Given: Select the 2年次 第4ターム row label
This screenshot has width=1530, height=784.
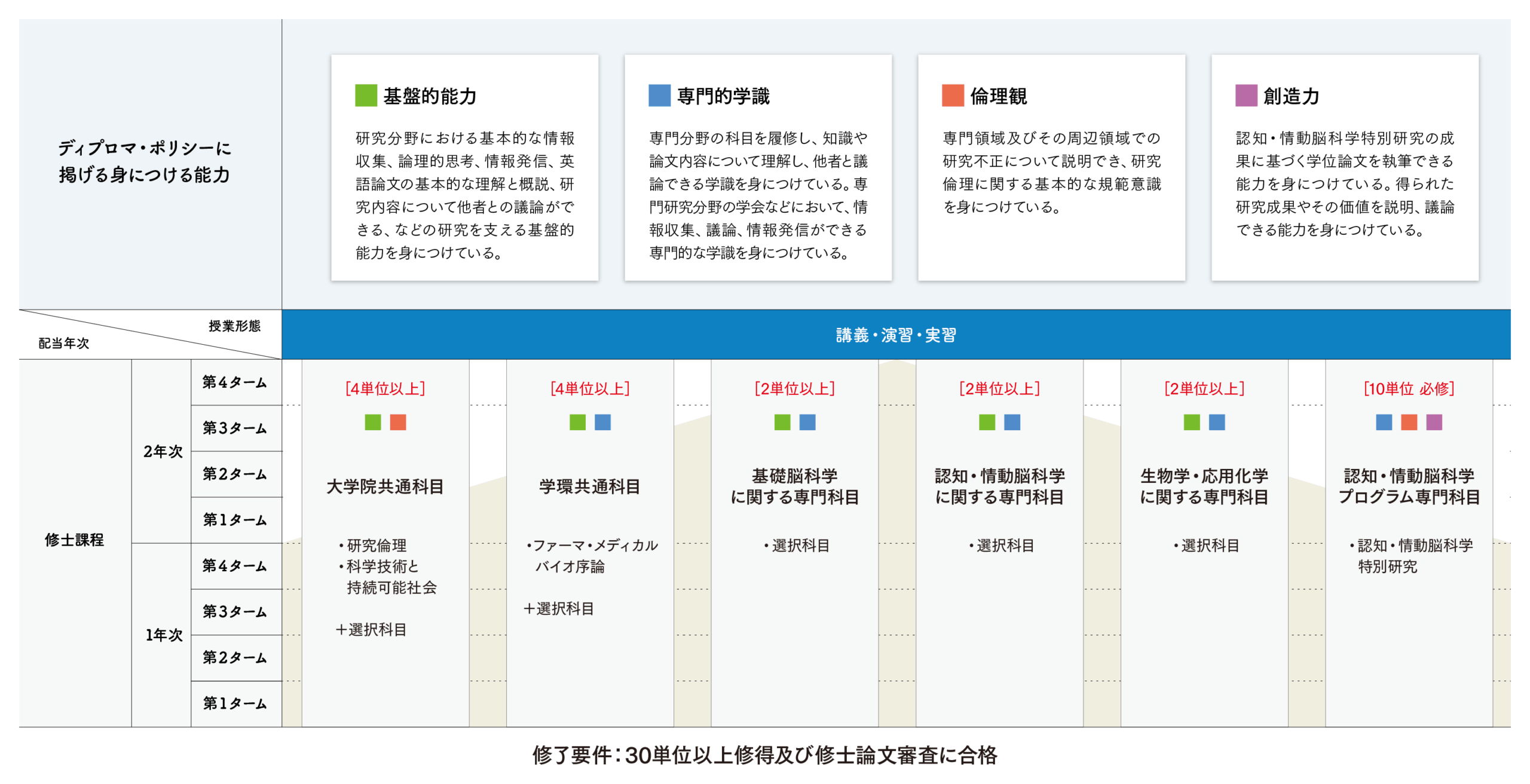Looking at the screenshot, I should coord(235,382).
